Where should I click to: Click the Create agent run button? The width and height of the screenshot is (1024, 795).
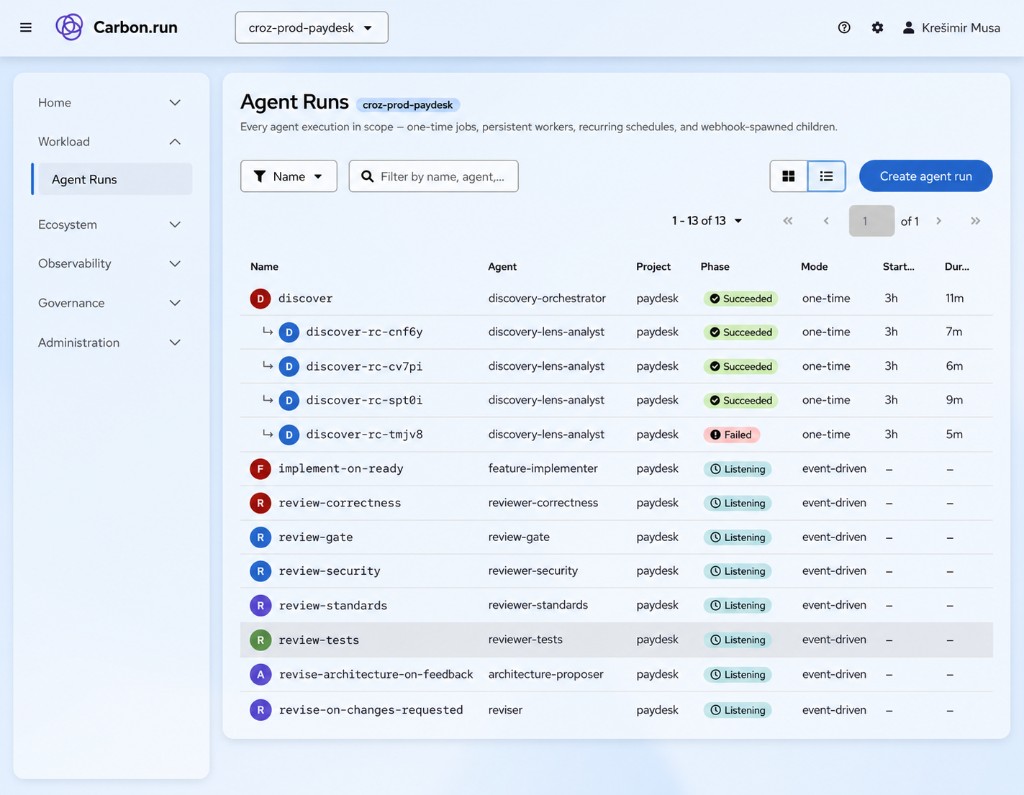(x=925, y=176)
